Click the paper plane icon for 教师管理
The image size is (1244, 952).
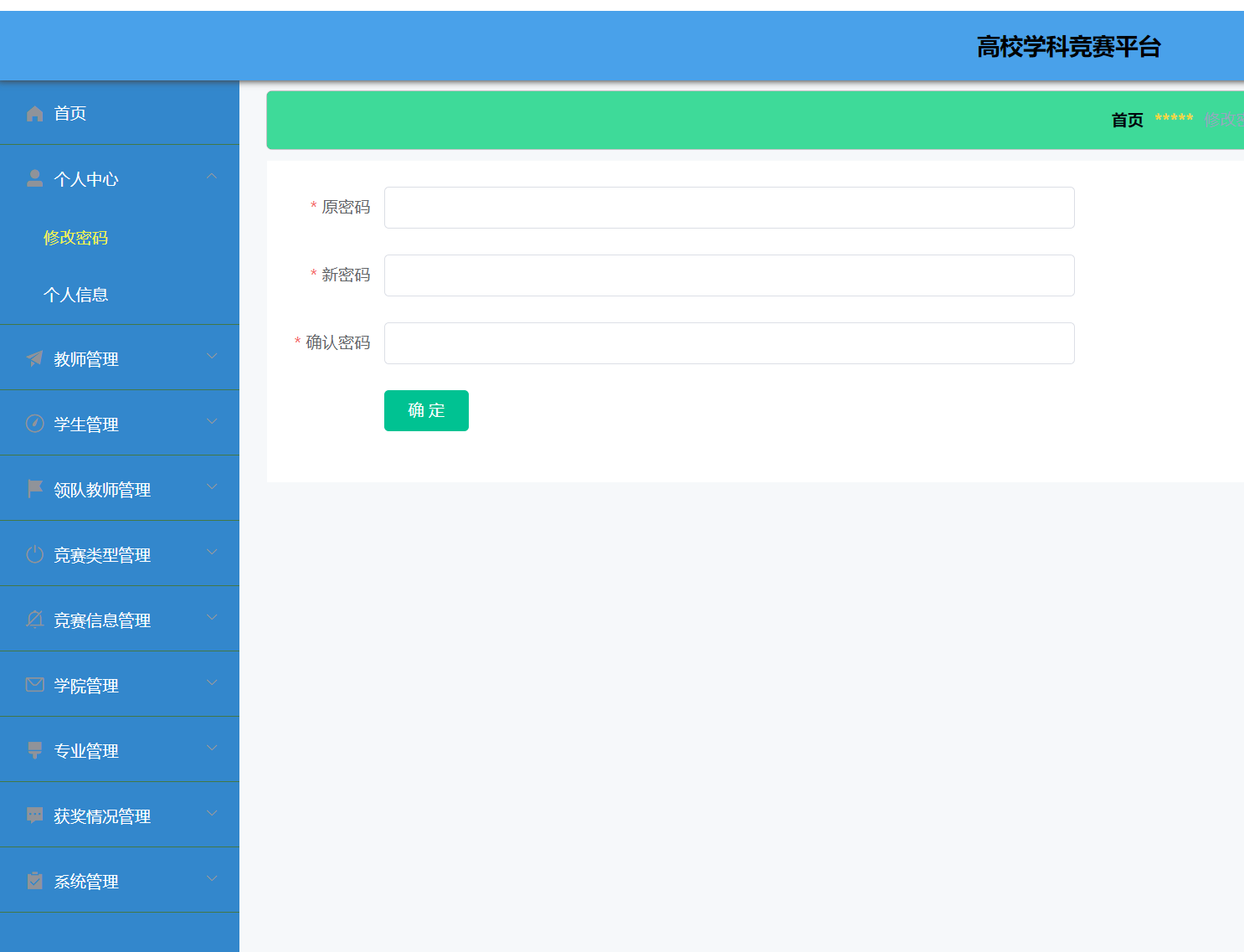coord(34,358)
